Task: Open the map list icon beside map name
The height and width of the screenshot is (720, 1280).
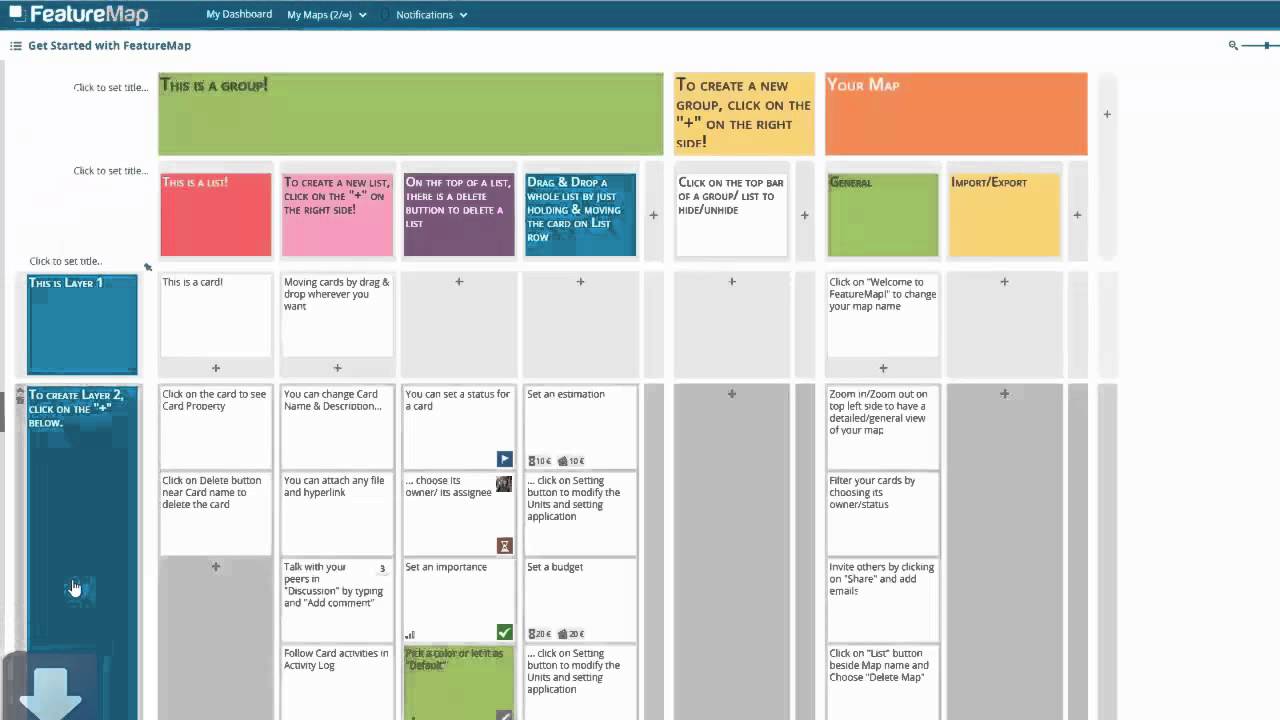Action: (x=15, y=46)
